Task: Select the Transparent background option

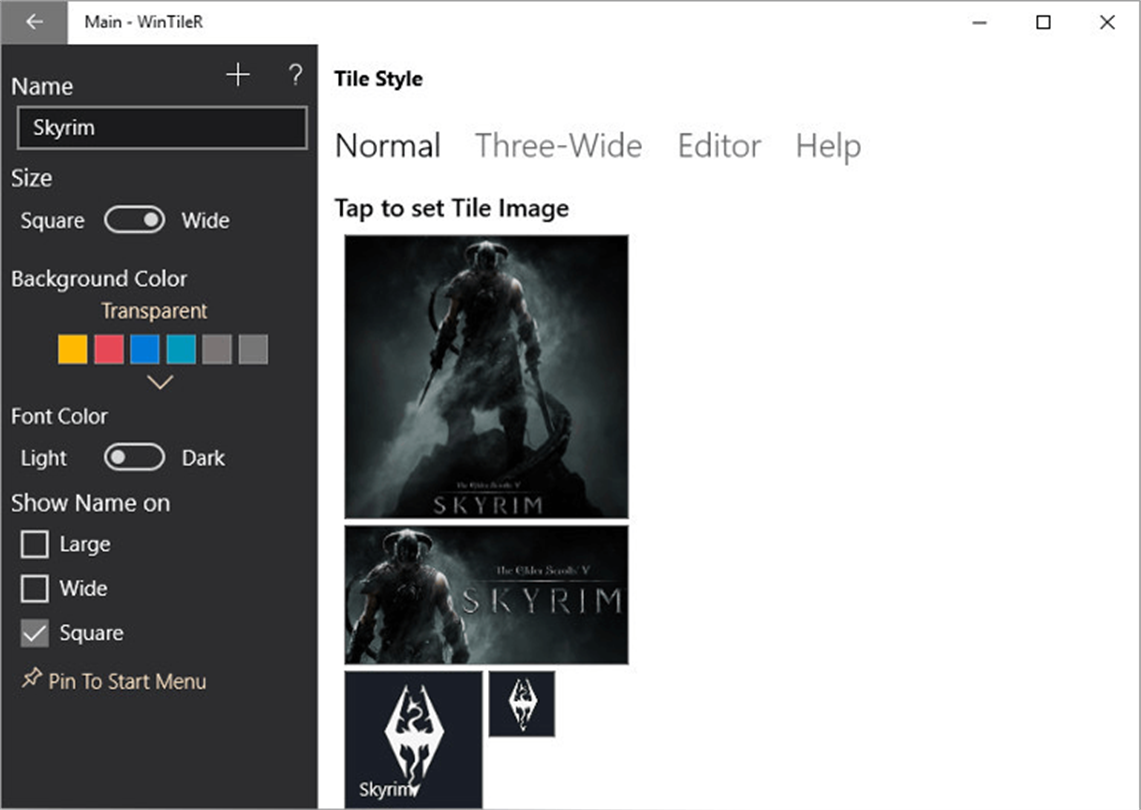Action: point(154,311)
